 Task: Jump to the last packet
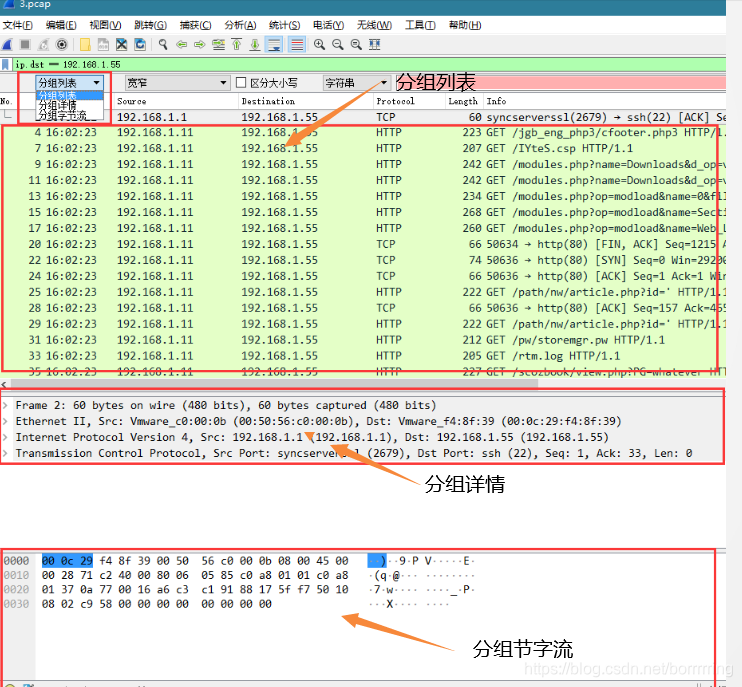tap(255, 45)
